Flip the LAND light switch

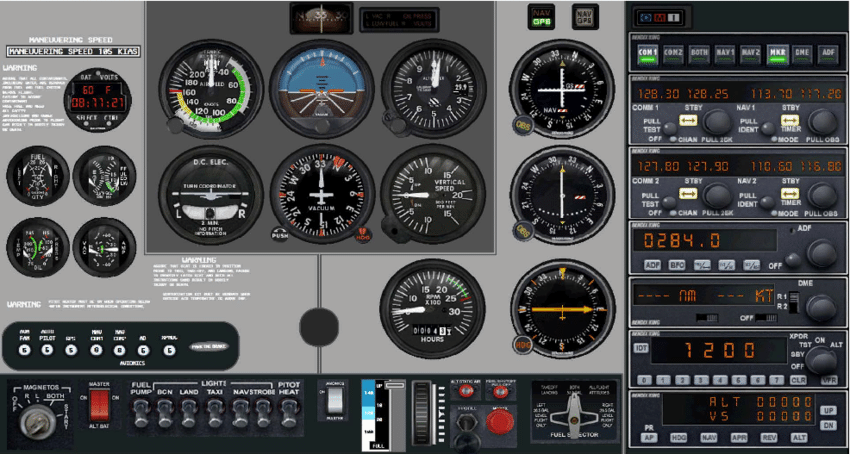189,413
